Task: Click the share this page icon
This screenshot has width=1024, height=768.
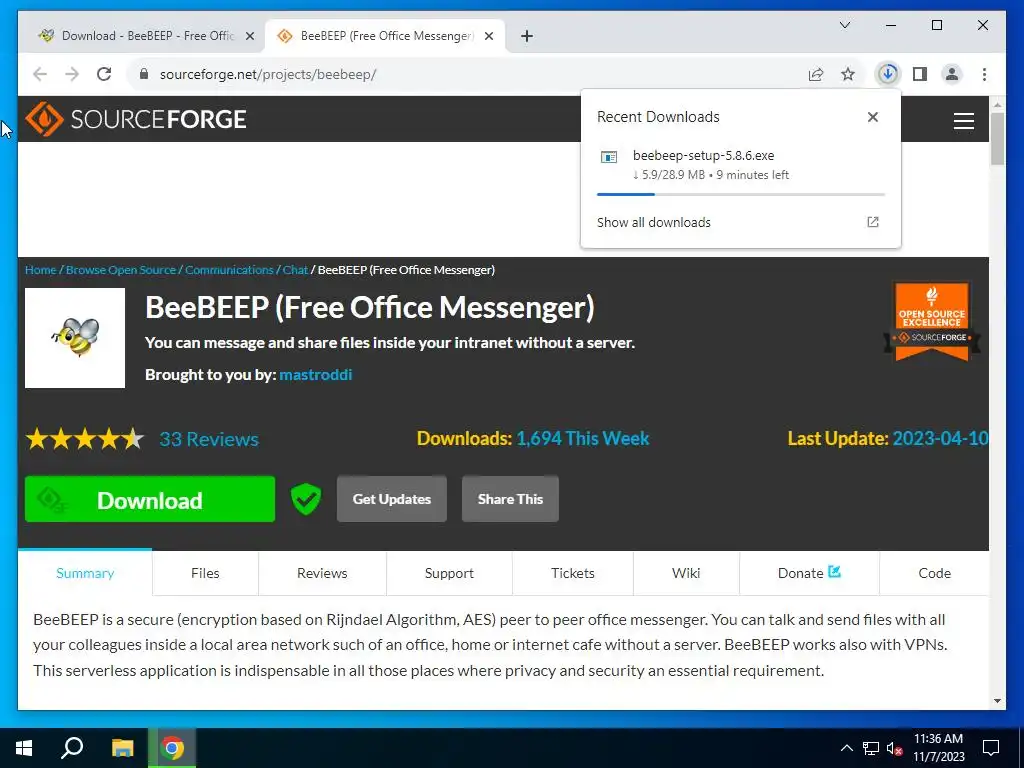Action: click(816, 74)
